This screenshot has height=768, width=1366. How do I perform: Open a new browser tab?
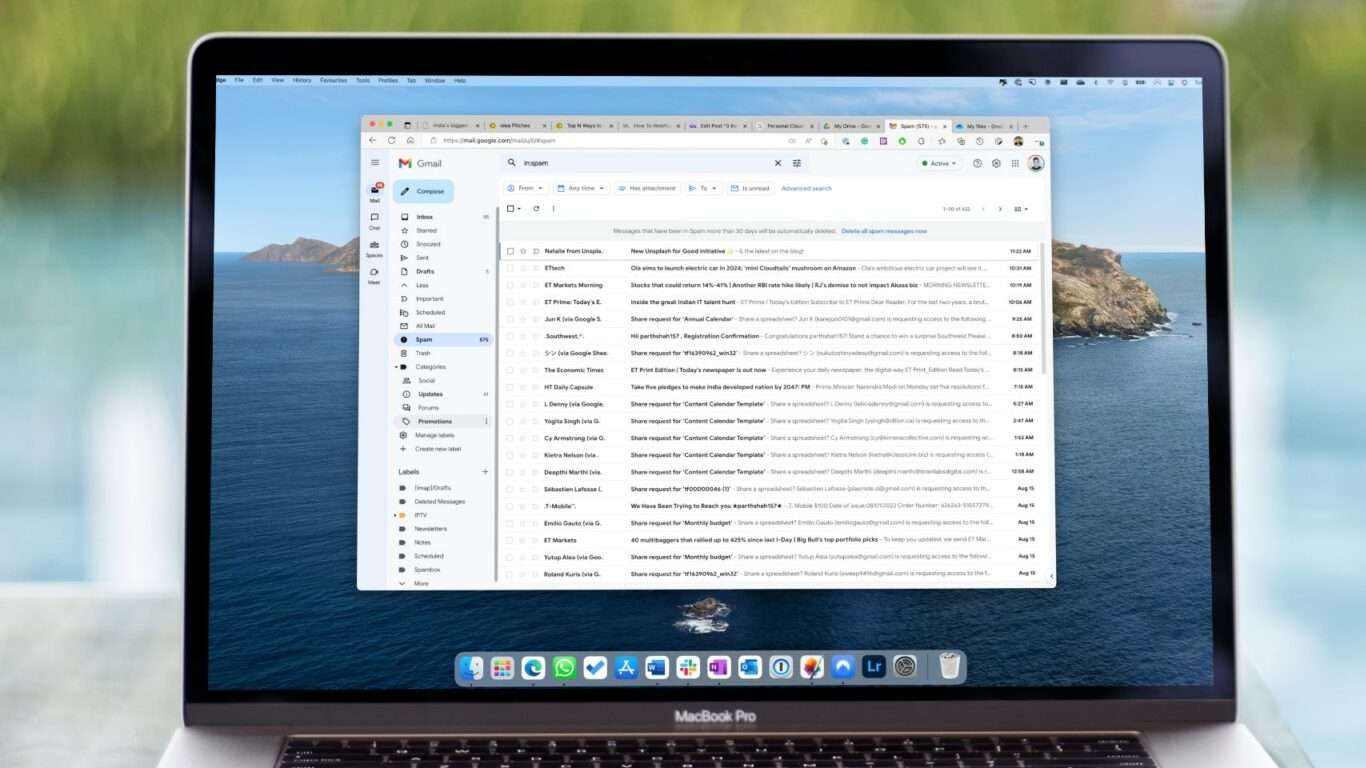click(1025, 126)
